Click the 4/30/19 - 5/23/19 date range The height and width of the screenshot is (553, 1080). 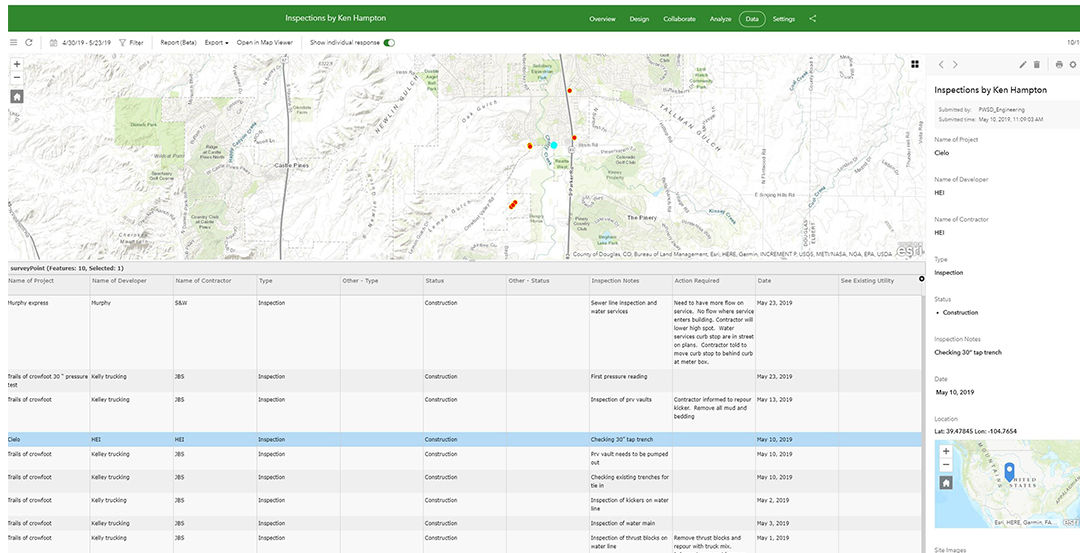(86, 43)
